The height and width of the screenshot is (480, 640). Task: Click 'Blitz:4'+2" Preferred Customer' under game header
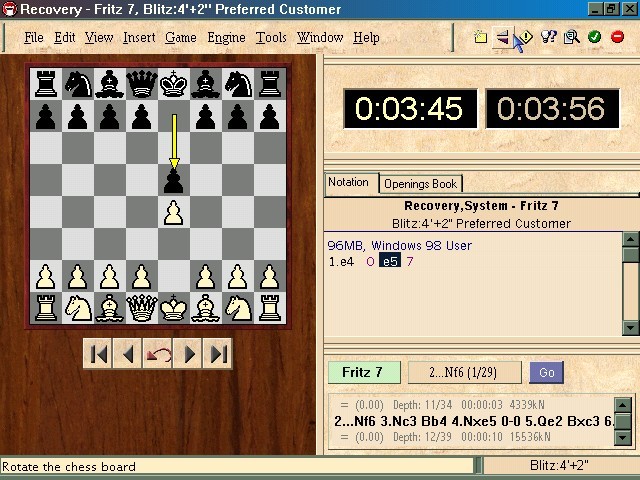coord(481,224)
